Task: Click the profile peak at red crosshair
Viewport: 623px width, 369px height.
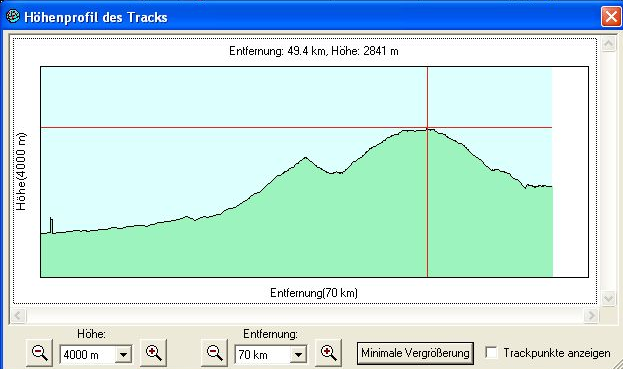Action: [428, 128]
